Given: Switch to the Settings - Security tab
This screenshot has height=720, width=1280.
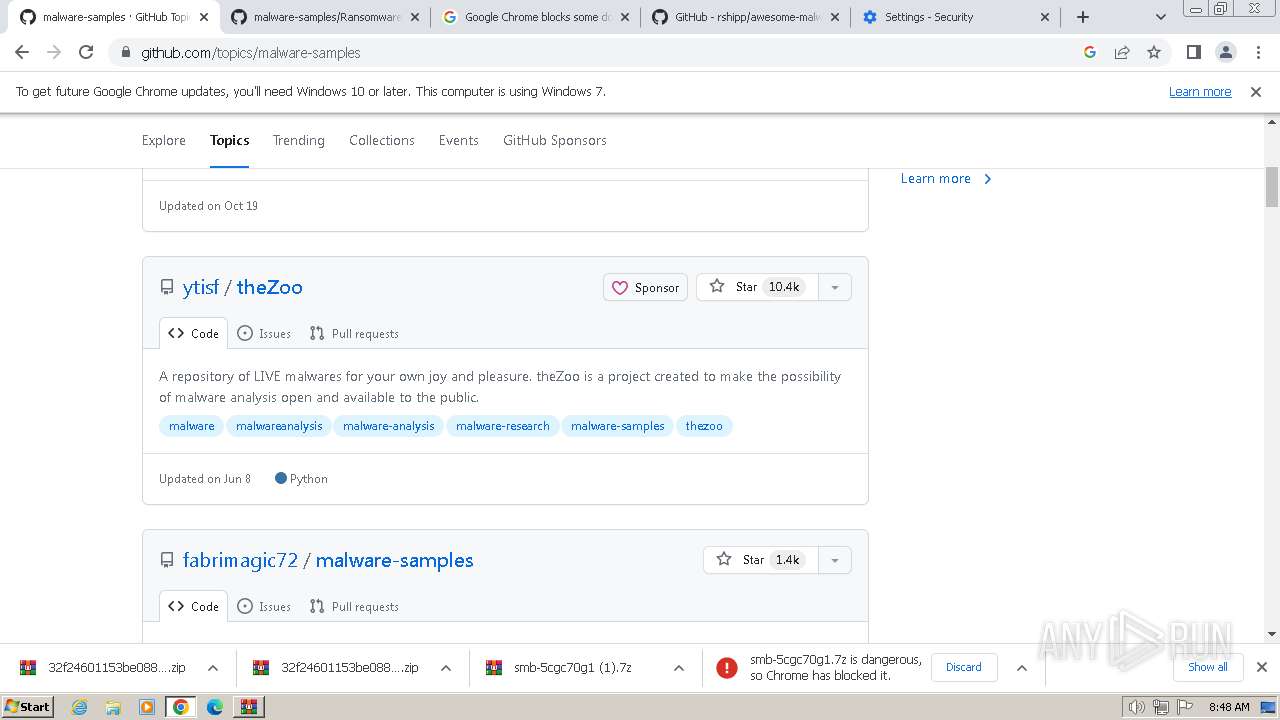Looking at the screenshot, I should pyautogui.click(x=956, y=17).
